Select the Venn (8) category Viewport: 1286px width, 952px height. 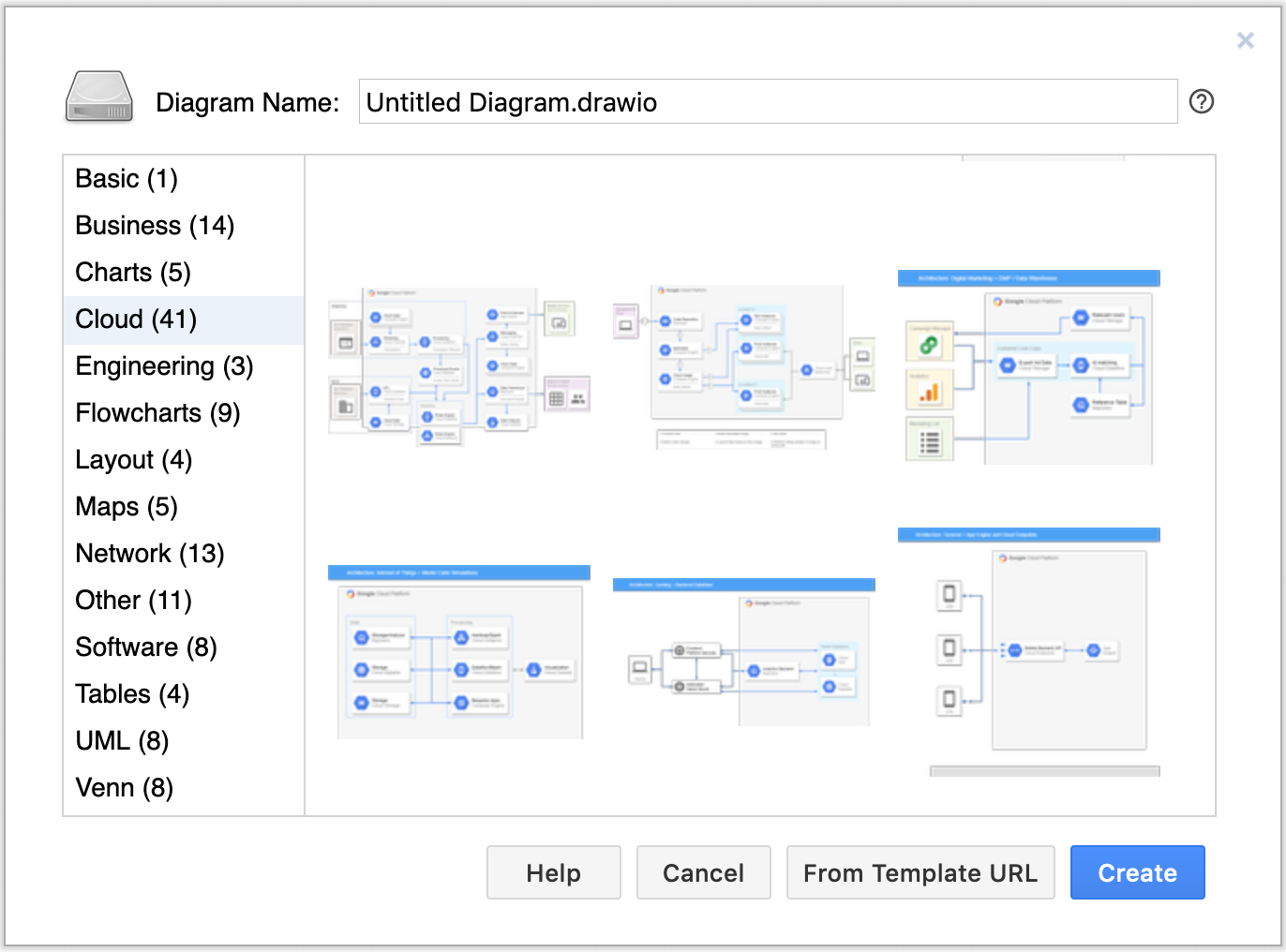point(184,788)
